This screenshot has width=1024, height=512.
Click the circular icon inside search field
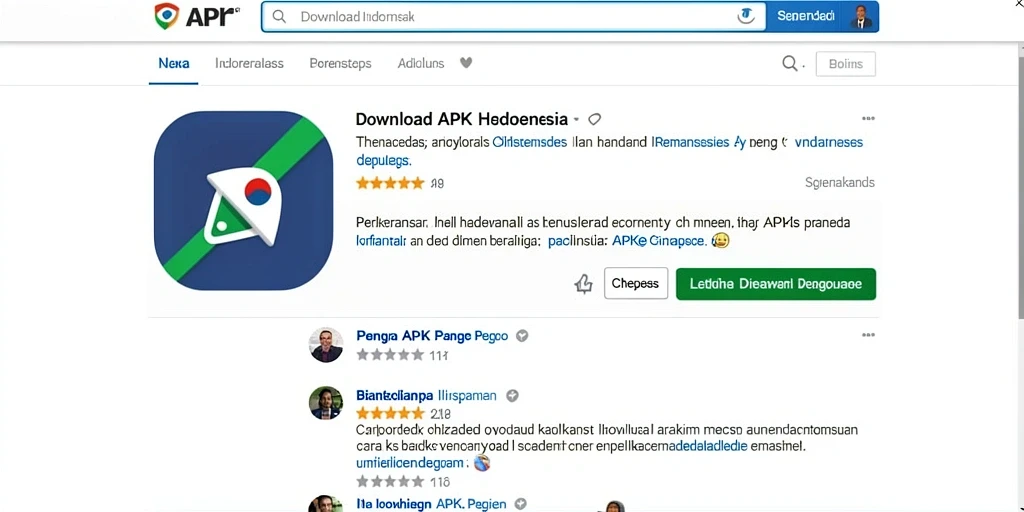(746, 16)
